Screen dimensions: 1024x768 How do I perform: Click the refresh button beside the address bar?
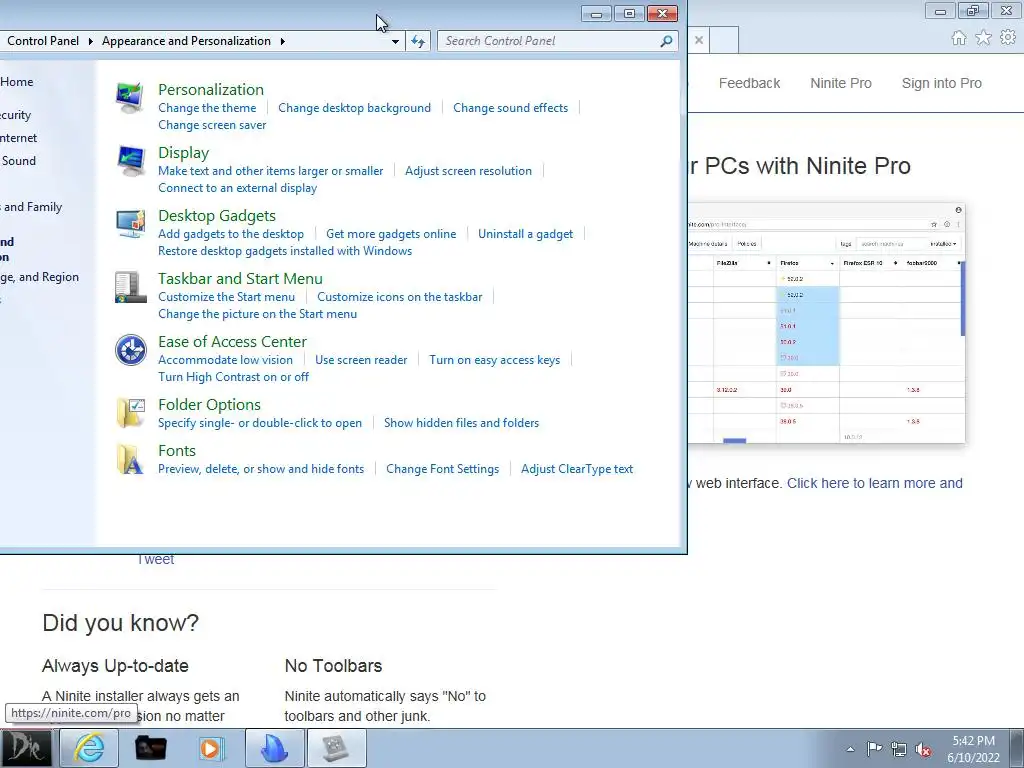pos(418,41)
